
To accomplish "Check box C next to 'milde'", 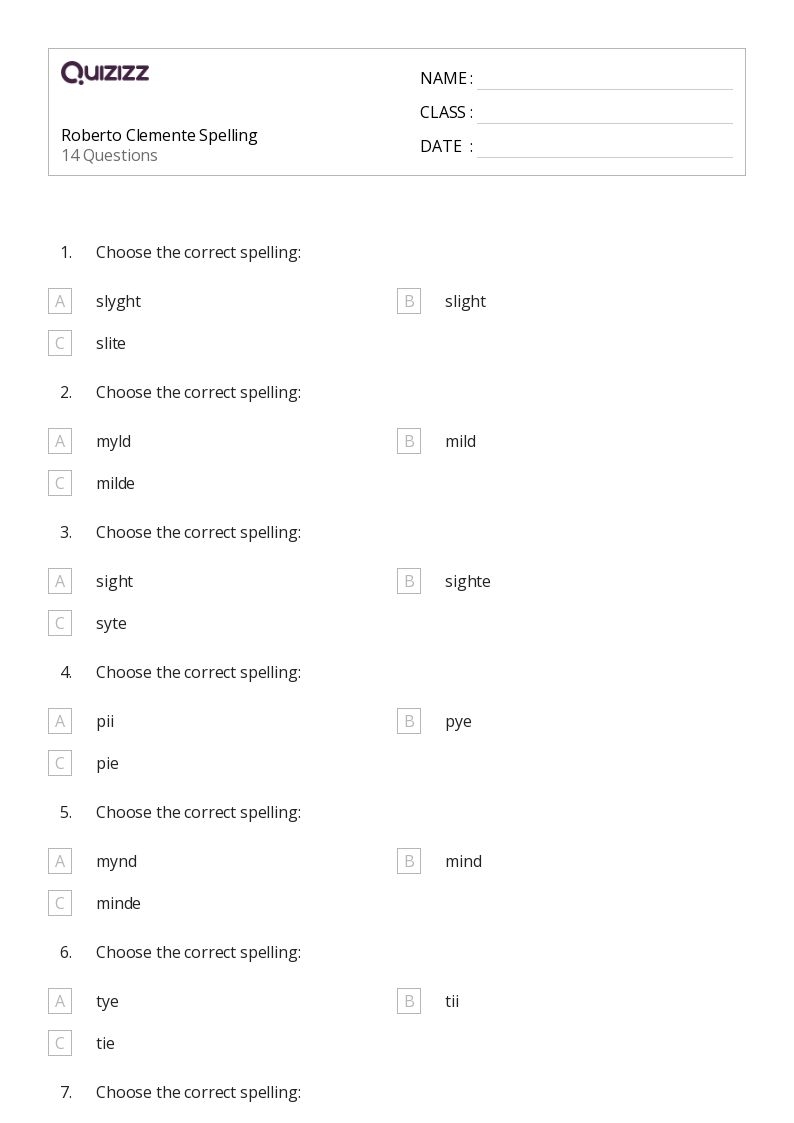I will (60, 483).
